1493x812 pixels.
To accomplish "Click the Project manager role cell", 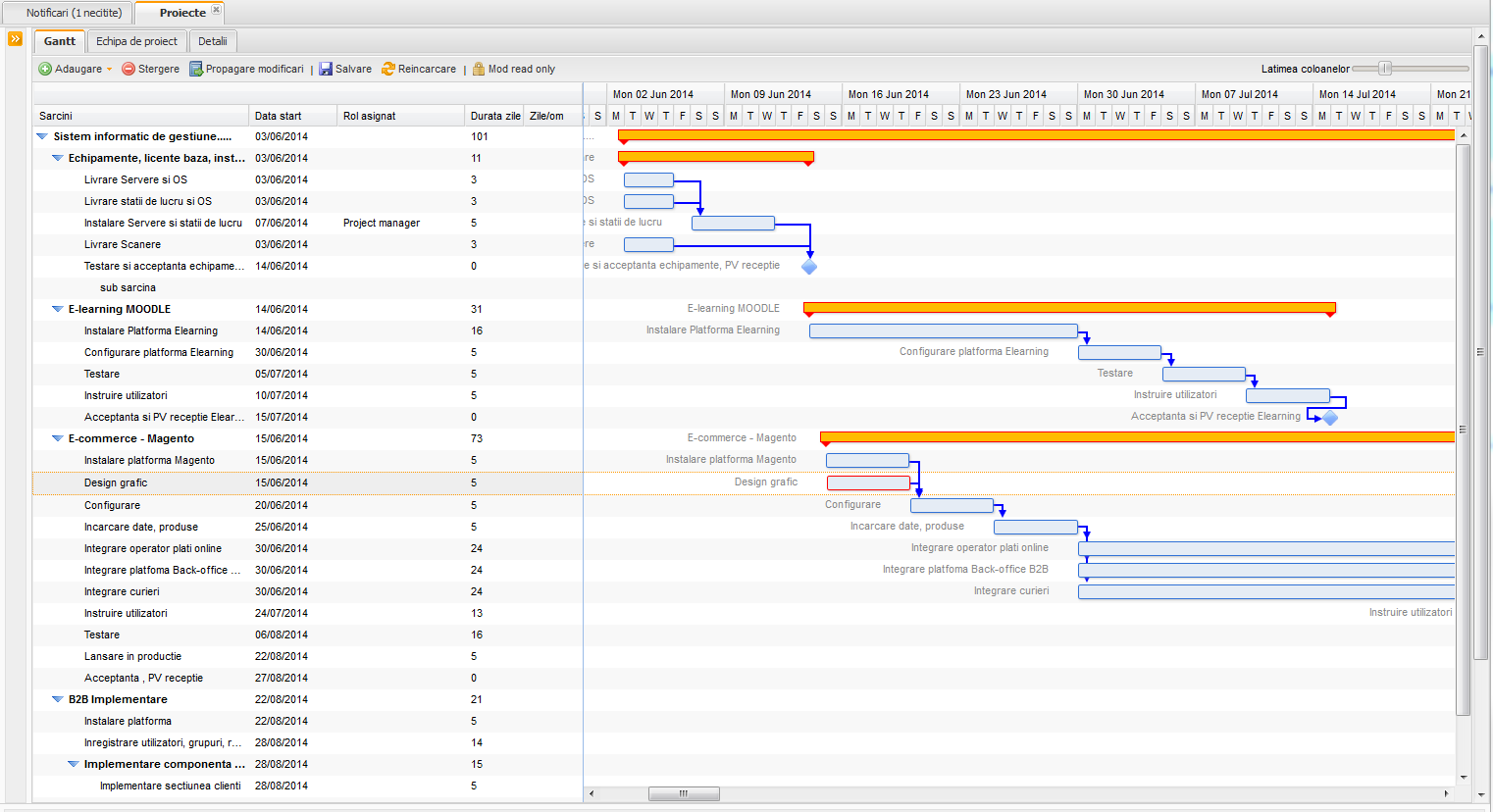I will 382,223.
